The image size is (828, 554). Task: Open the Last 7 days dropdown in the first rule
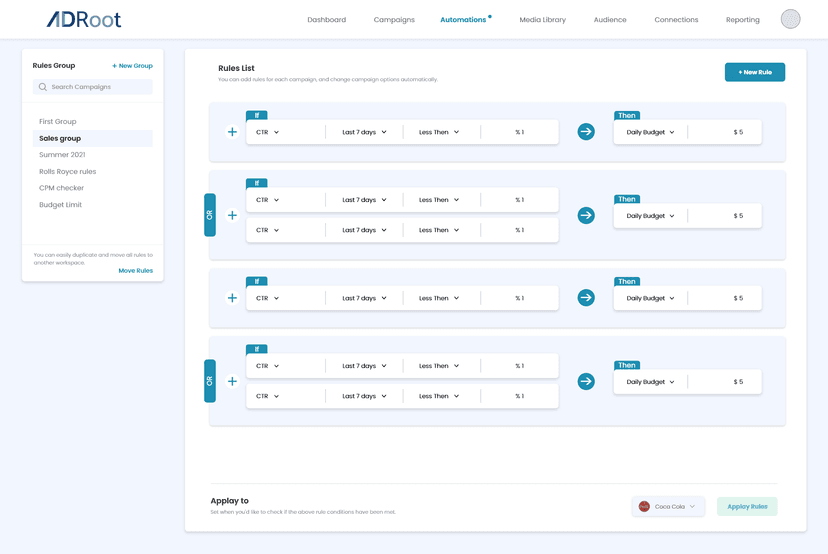364,132
